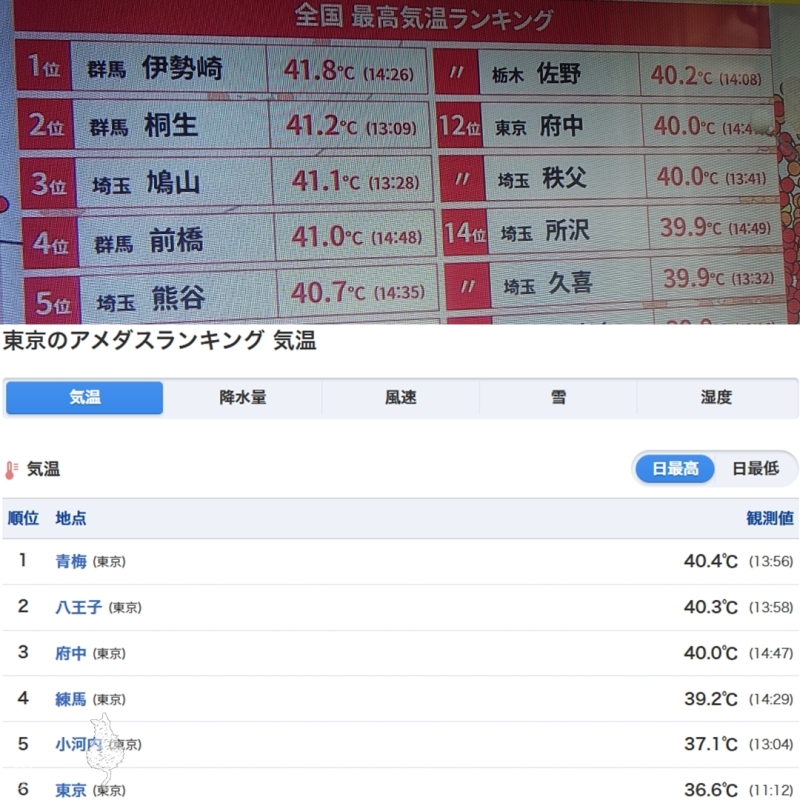
Task: Click the 府中 location link
Action: [71, 653]
